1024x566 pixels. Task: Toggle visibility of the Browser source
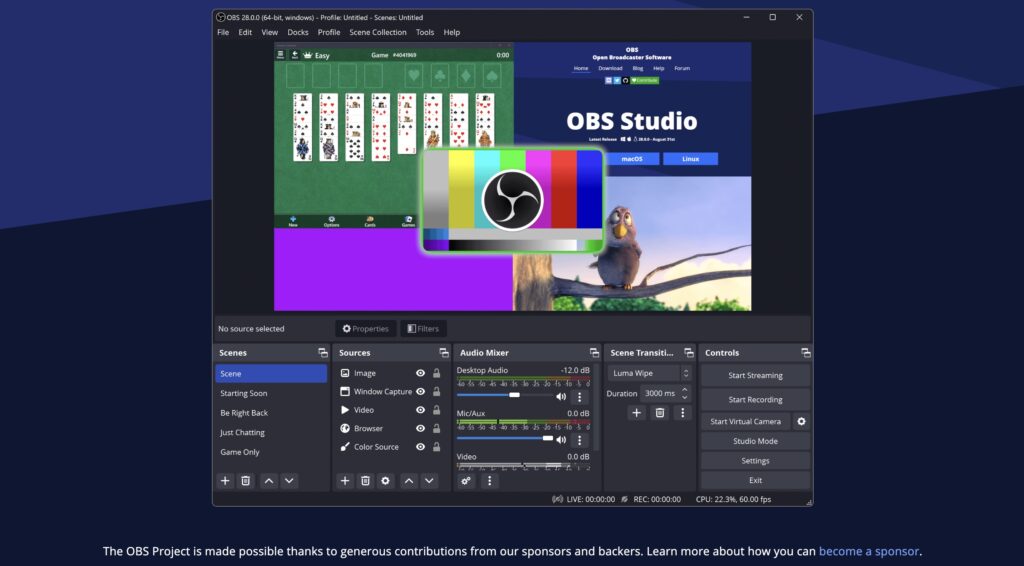[420, 429]
